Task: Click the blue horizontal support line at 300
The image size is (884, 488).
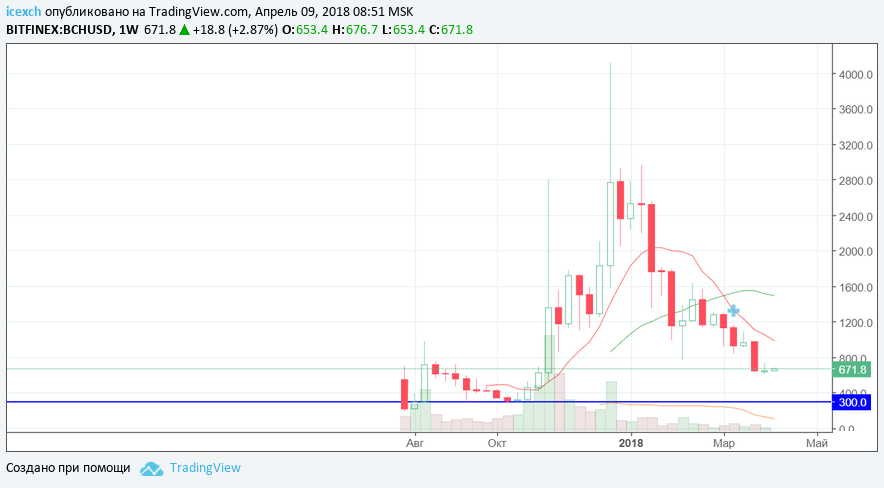Action: [419, 402]
